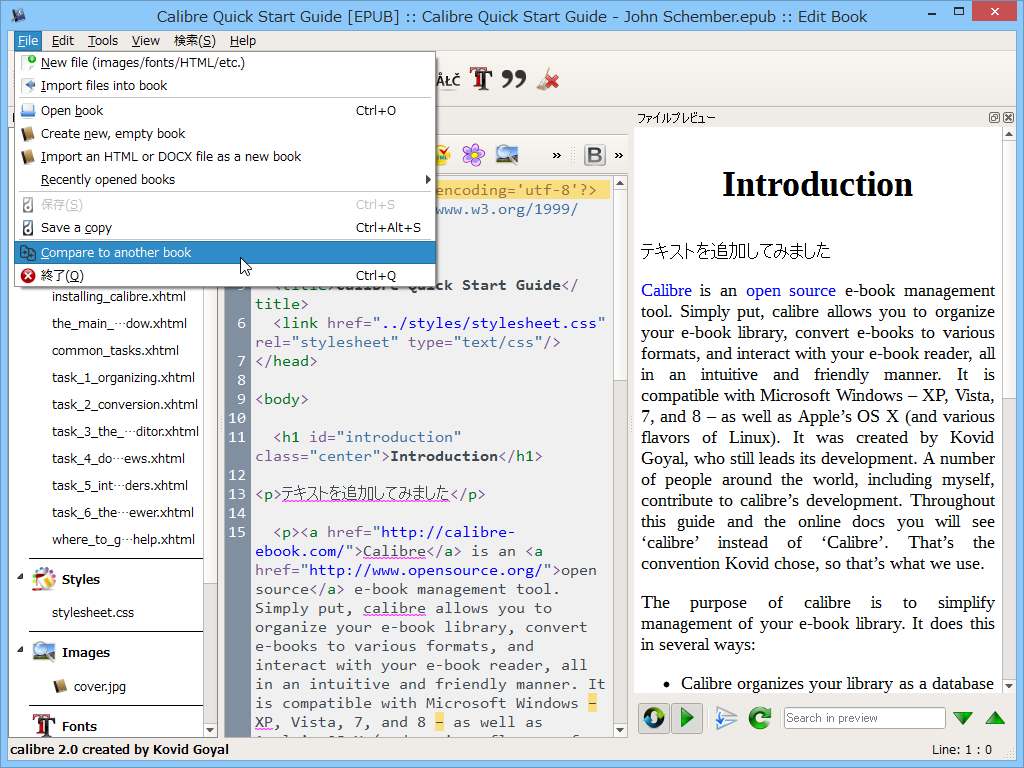Expand hidden toolbar items after Bold button
This screenshot has width=1024, height=768.
click(618, 155)
